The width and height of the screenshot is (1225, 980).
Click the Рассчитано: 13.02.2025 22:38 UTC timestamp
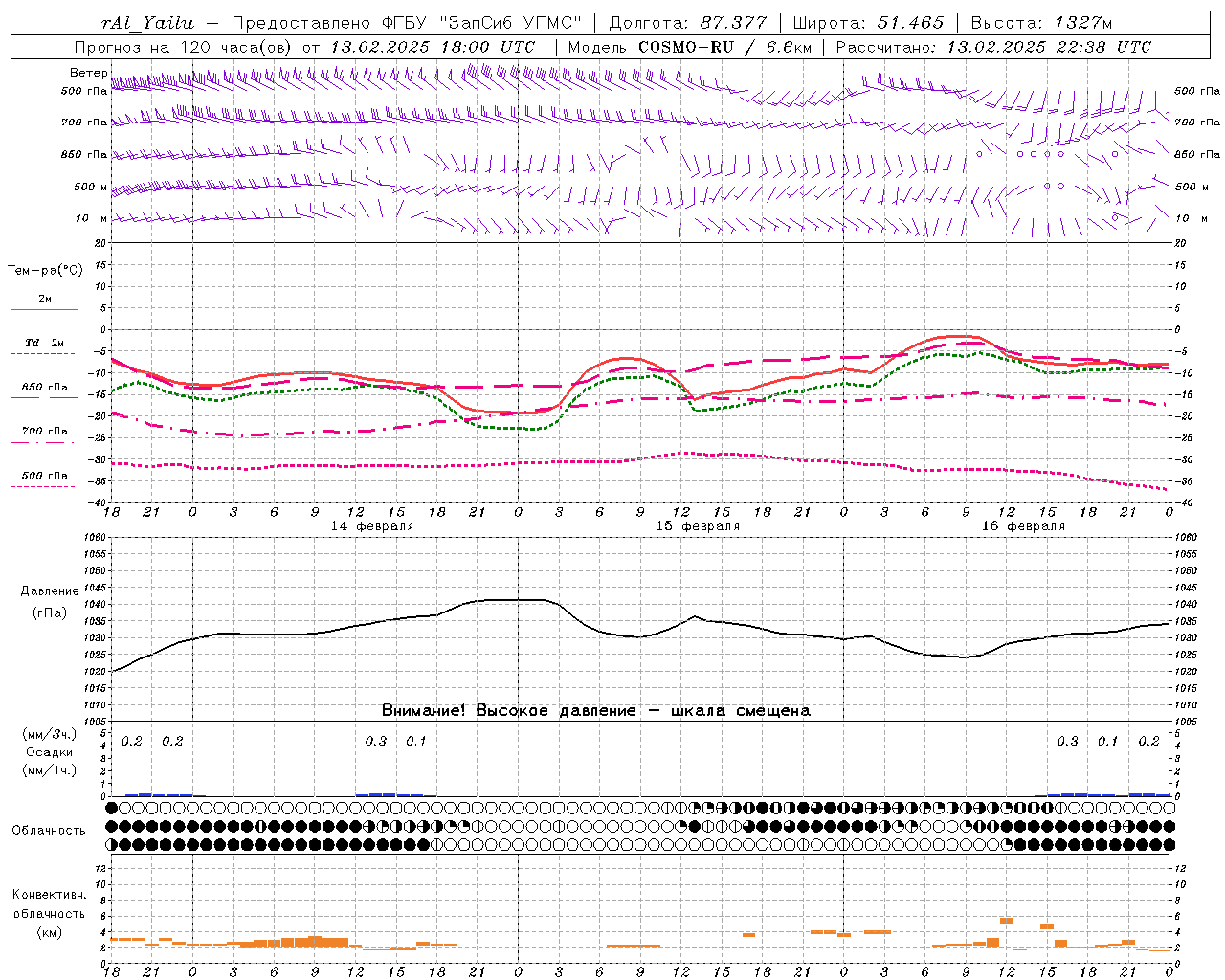coord(992,47)
